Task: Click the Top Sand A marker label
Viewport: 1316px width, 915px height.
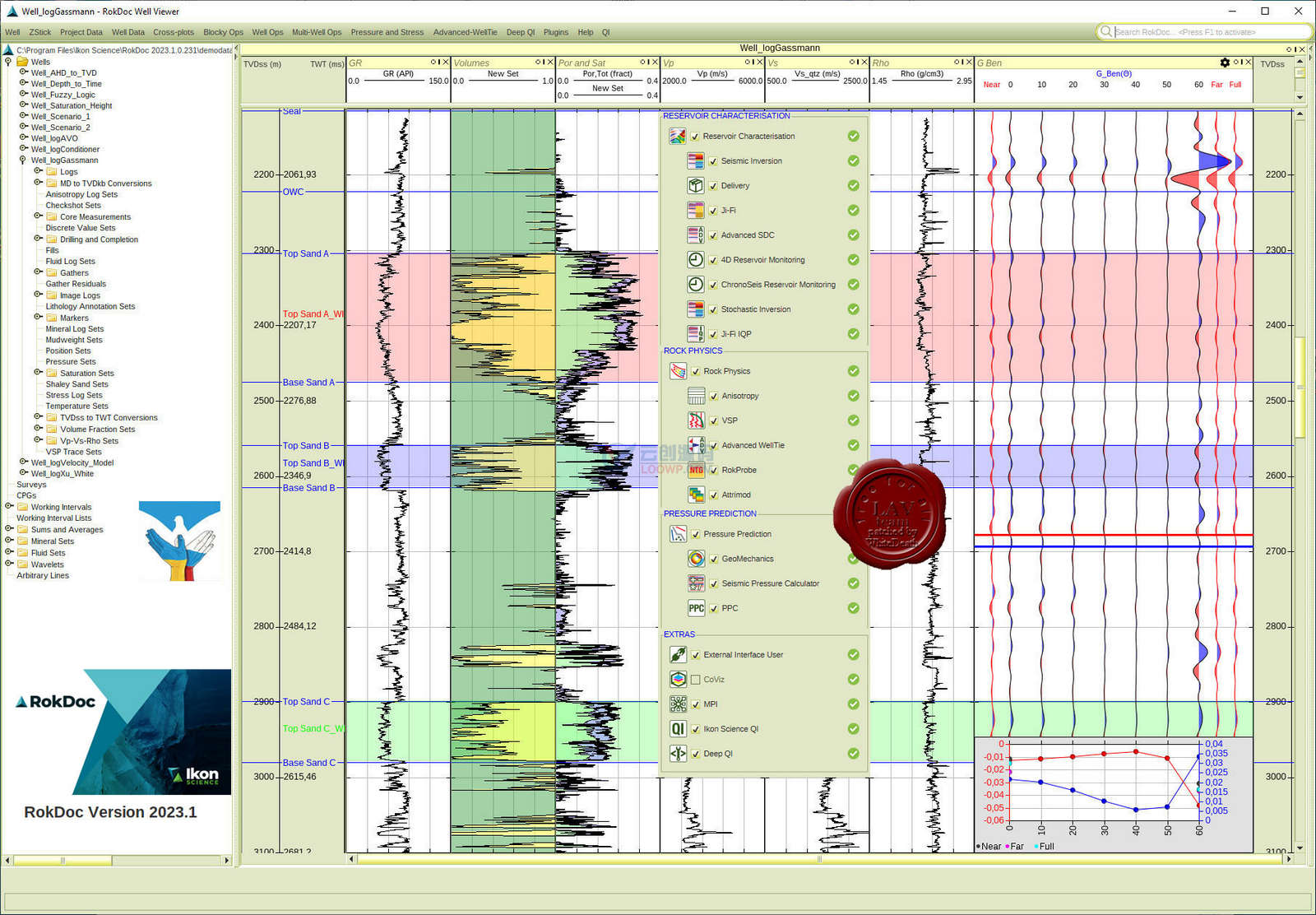Action: click(305, 253)
